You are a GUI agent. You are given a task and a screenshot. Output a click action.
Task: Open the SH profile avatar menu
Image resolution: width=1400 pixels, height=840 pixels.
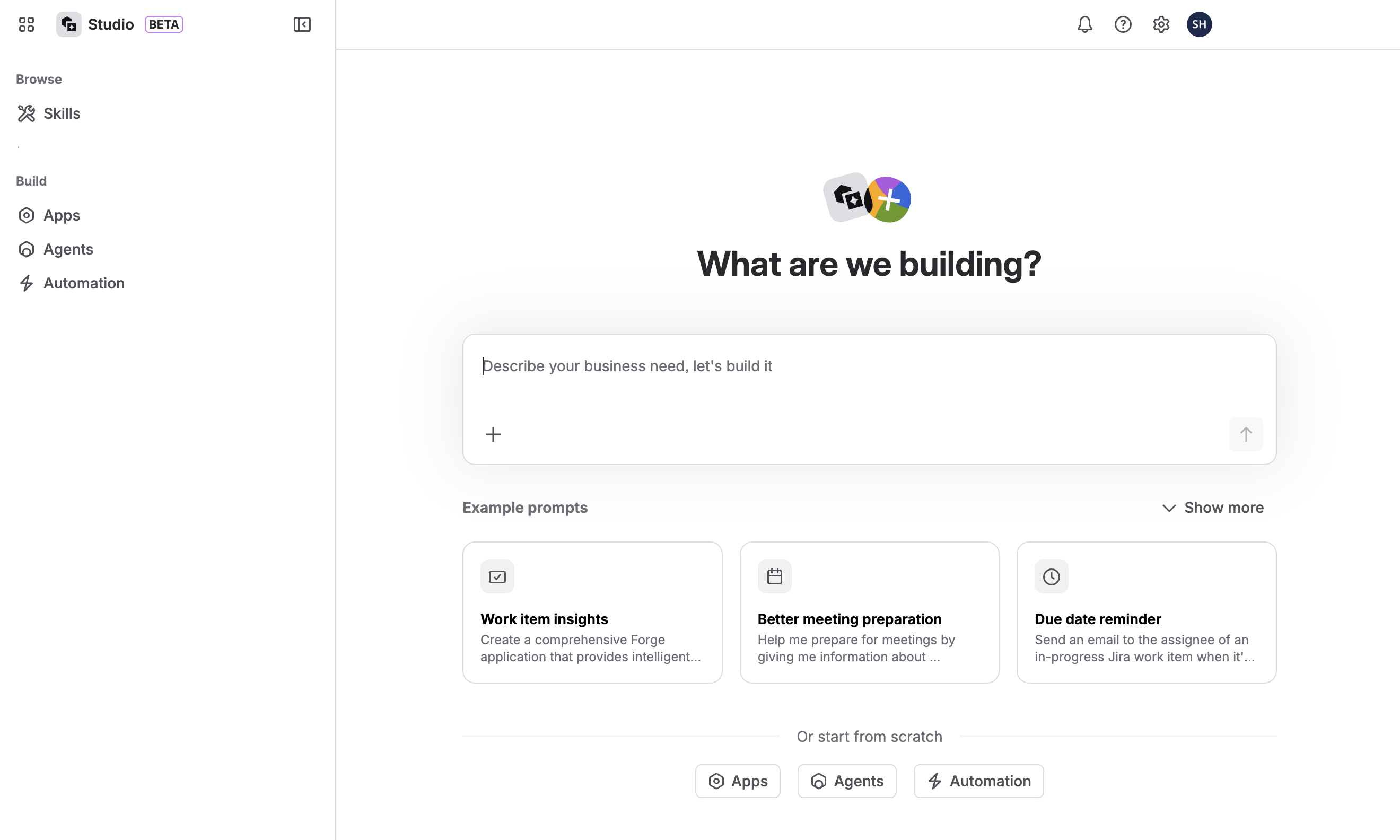tap(1200, 24)
